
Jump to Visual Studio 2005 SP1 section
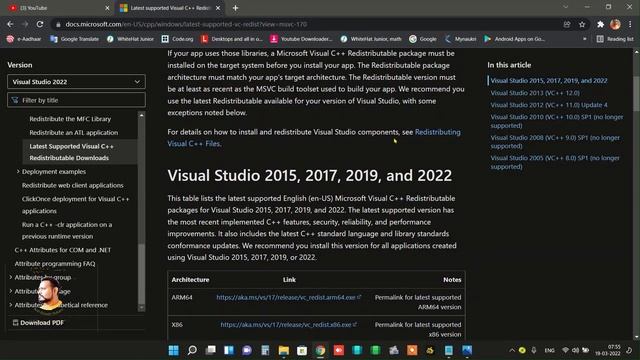(x=555, y=162)
